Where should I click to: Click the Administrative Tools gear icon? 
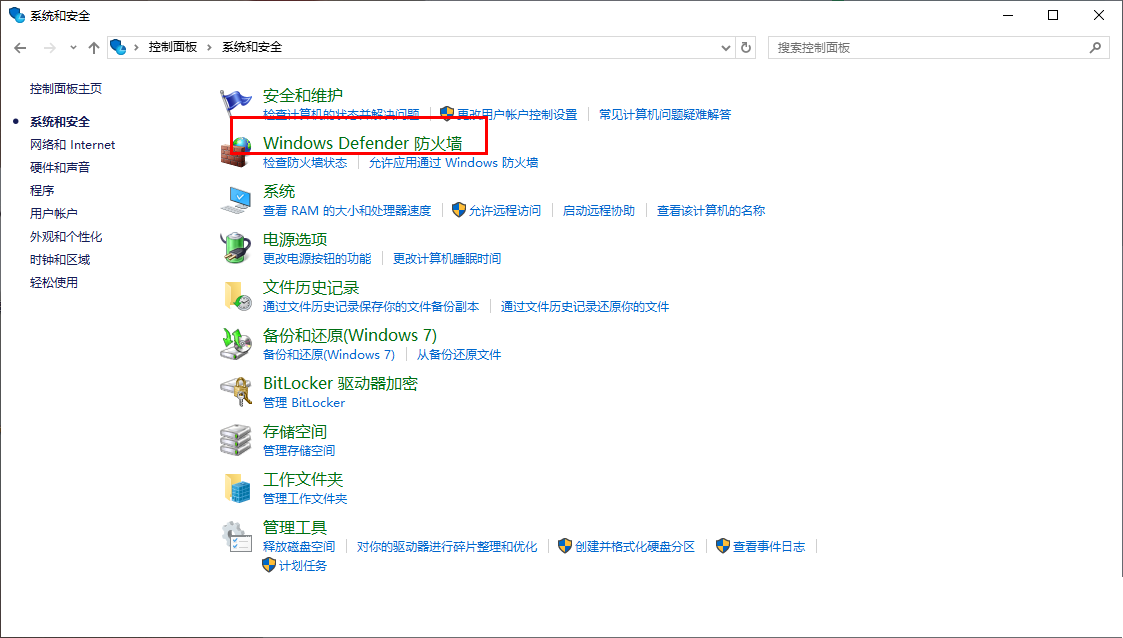click(236, 536)
